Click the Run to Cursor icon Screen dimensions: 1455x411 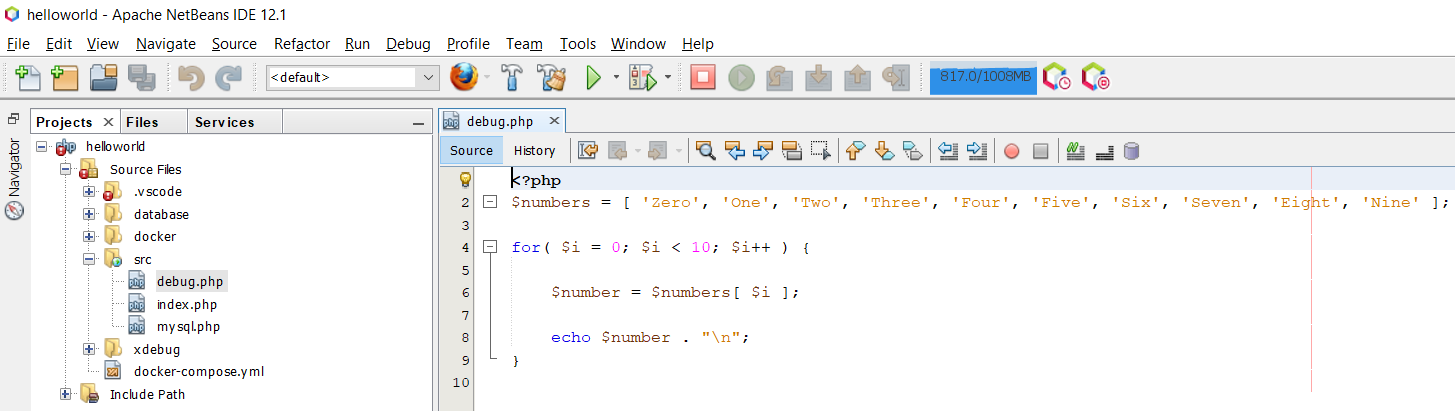click(x=895, y=77)
